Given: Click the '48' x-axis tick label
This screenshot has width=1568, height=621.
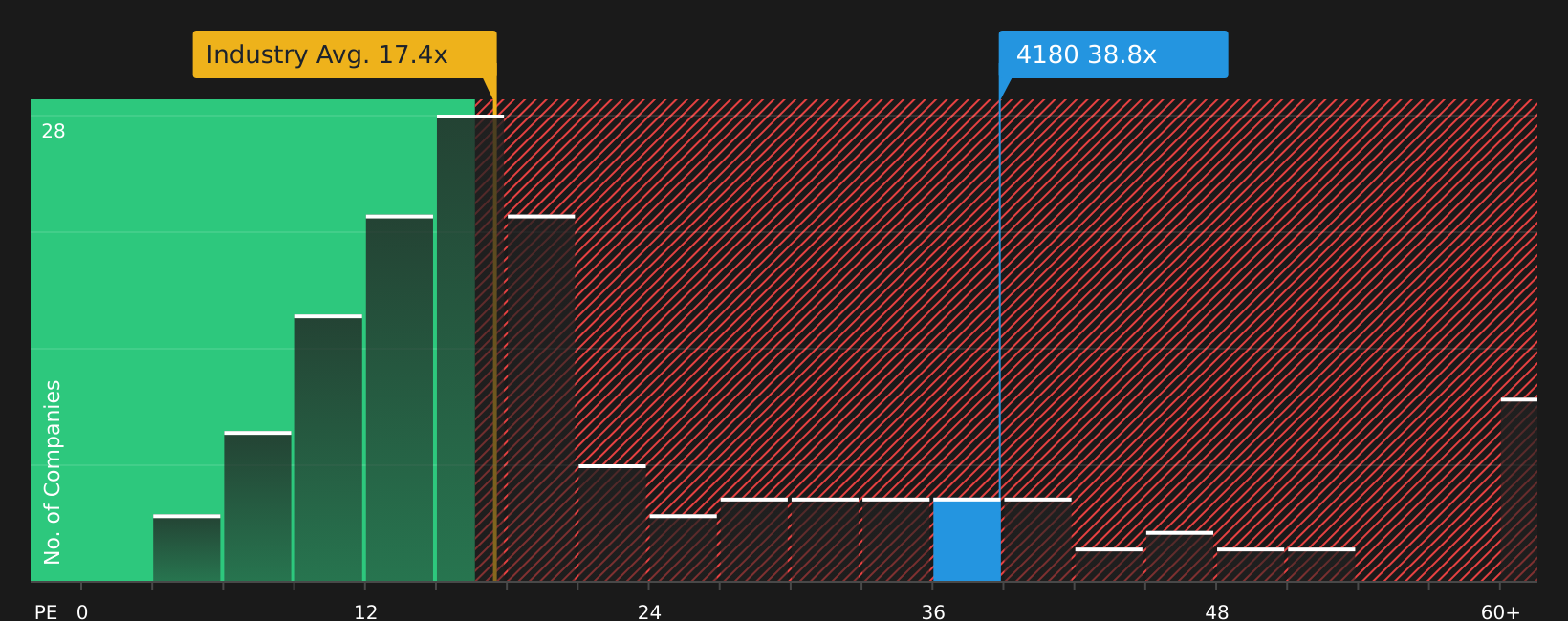Looking at the screenshot, I should click(1217, 612).
